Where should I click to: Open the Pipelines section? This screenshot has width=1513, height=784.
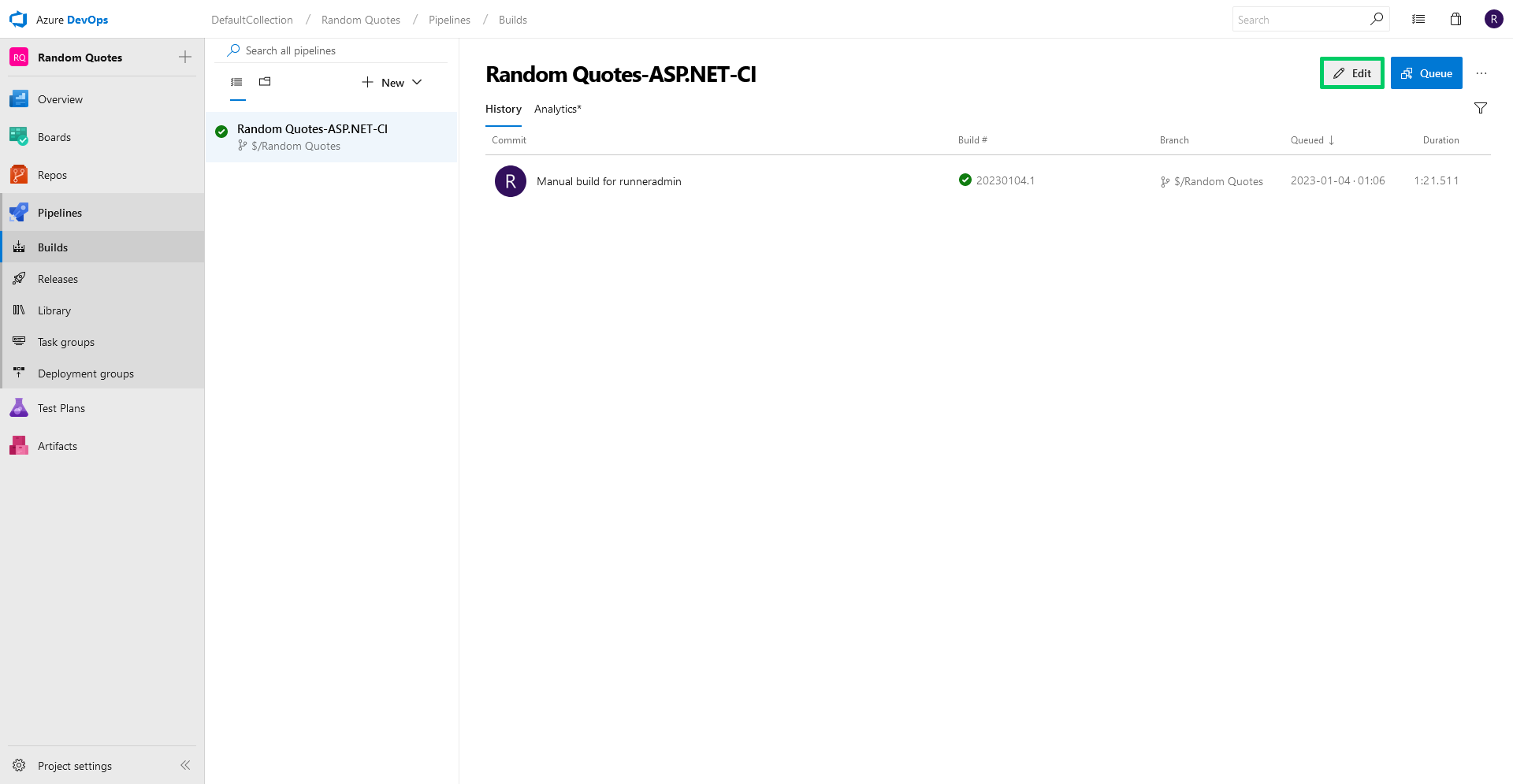[102, 213]
